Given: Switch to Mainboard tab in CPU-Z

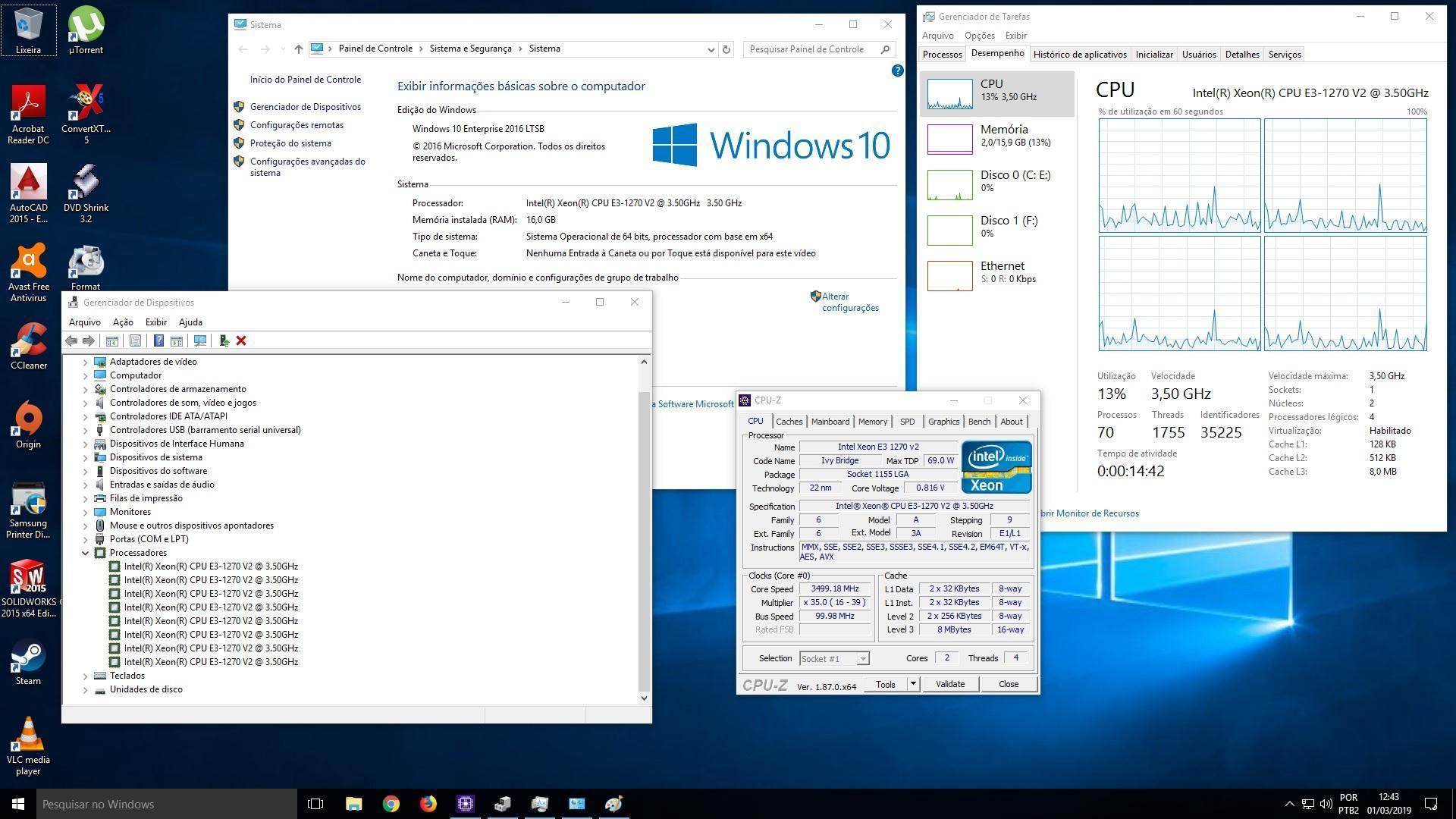Looking at the screenshot, I should (830, 422).
